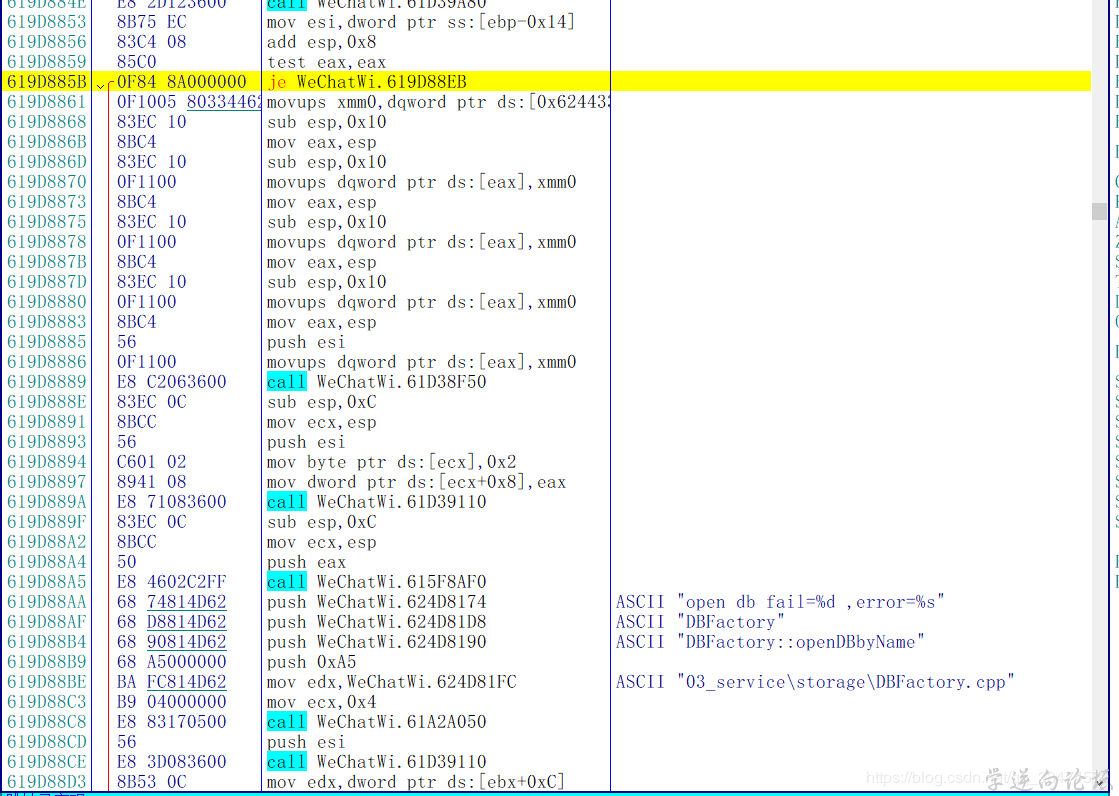Screen dimensions: 1119x796
Task: Click the call WeChatWi.61D38F50 instruction
Action: click(x=376, y=382)
